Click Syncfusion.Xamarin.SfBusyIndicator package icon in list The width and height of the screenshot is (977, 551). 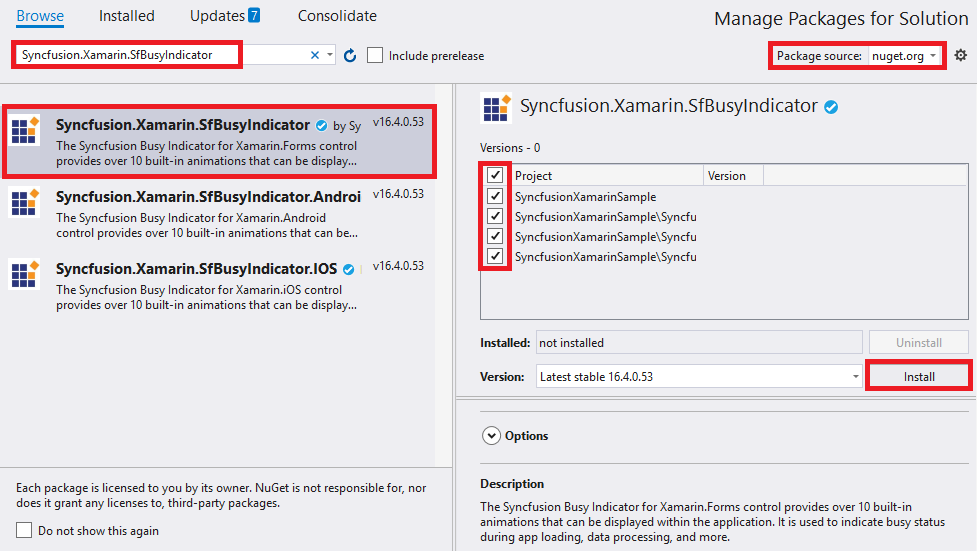tap(25, 132)
